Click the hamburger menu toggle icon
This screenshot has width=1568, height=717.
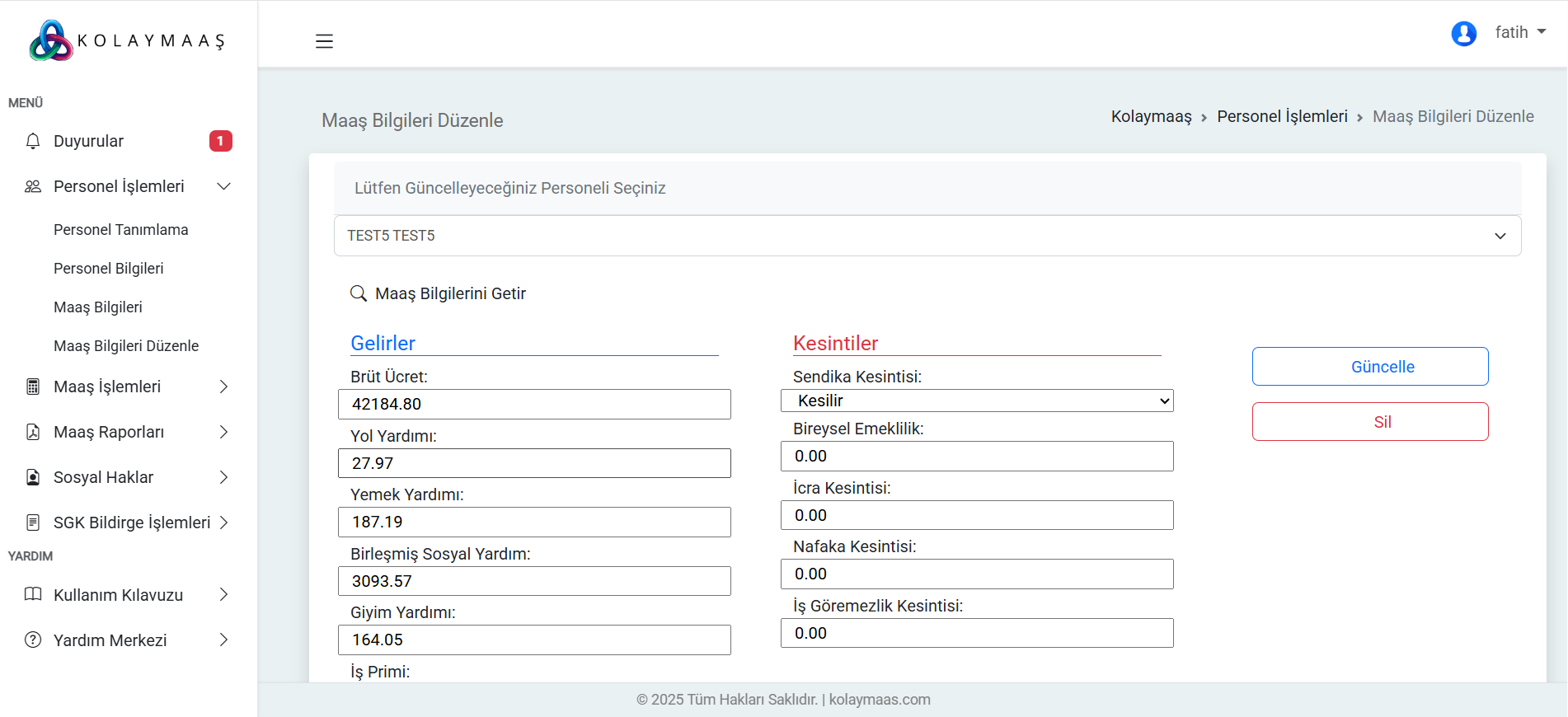pyautogui.click(x=324, y=41)
